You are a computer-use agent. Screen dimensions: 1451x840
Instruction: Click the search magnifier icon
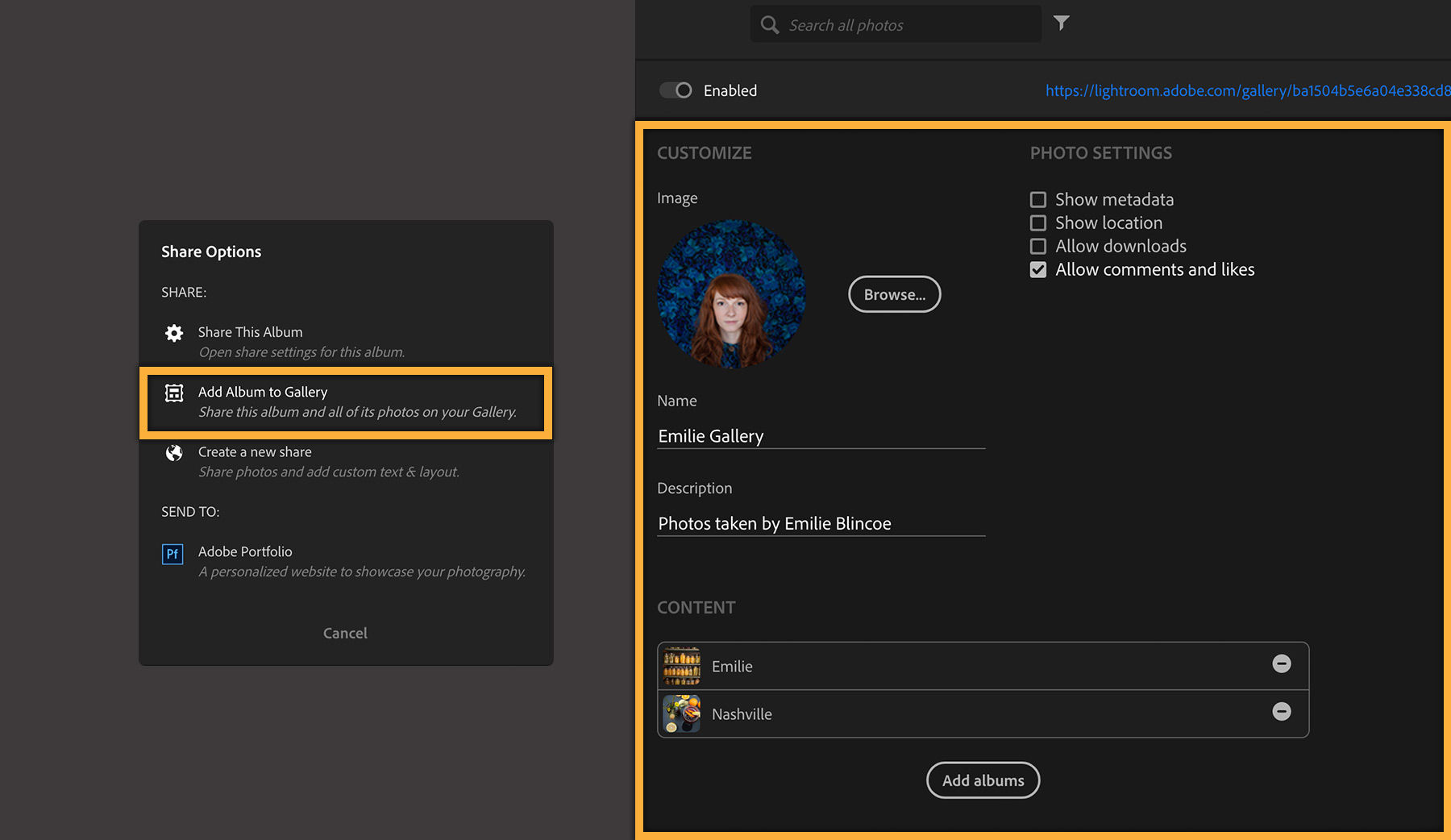click(x=769, y=24)
